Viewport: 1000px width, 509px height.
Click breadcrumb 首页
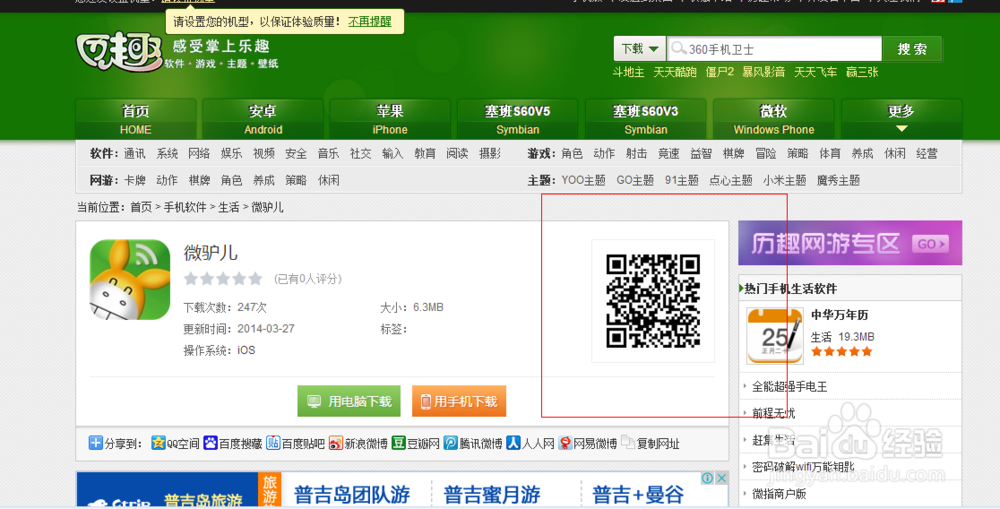coord(141,207)
